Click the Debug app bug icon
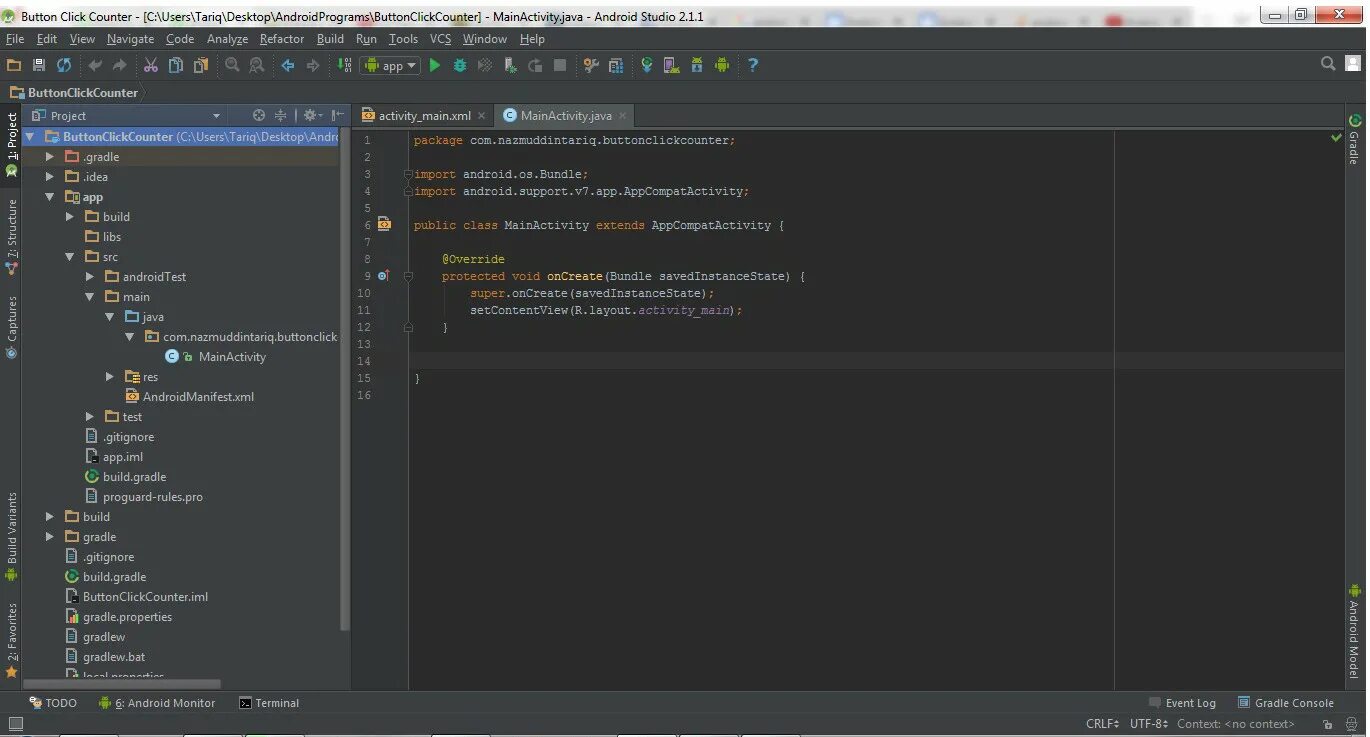The height and width of the screenshot is (737, 1370). pyautogui.click(x=460, y=65)
